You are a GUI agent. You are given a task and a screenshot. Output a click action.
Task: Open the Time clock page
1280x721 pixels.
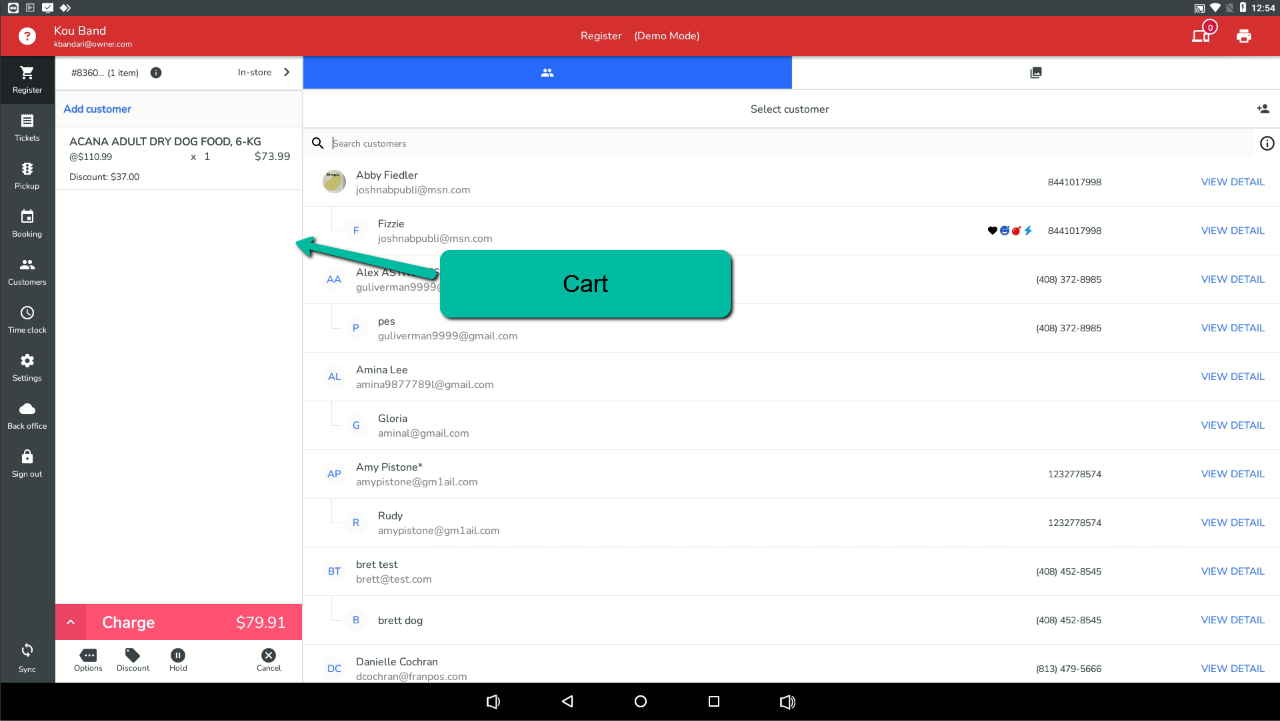tap(27, 319)
